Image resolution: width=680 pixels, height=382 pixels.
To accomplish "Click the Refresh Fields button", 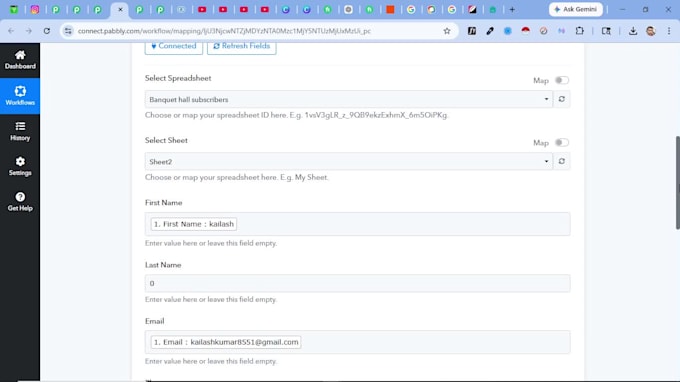I will 242,46.
